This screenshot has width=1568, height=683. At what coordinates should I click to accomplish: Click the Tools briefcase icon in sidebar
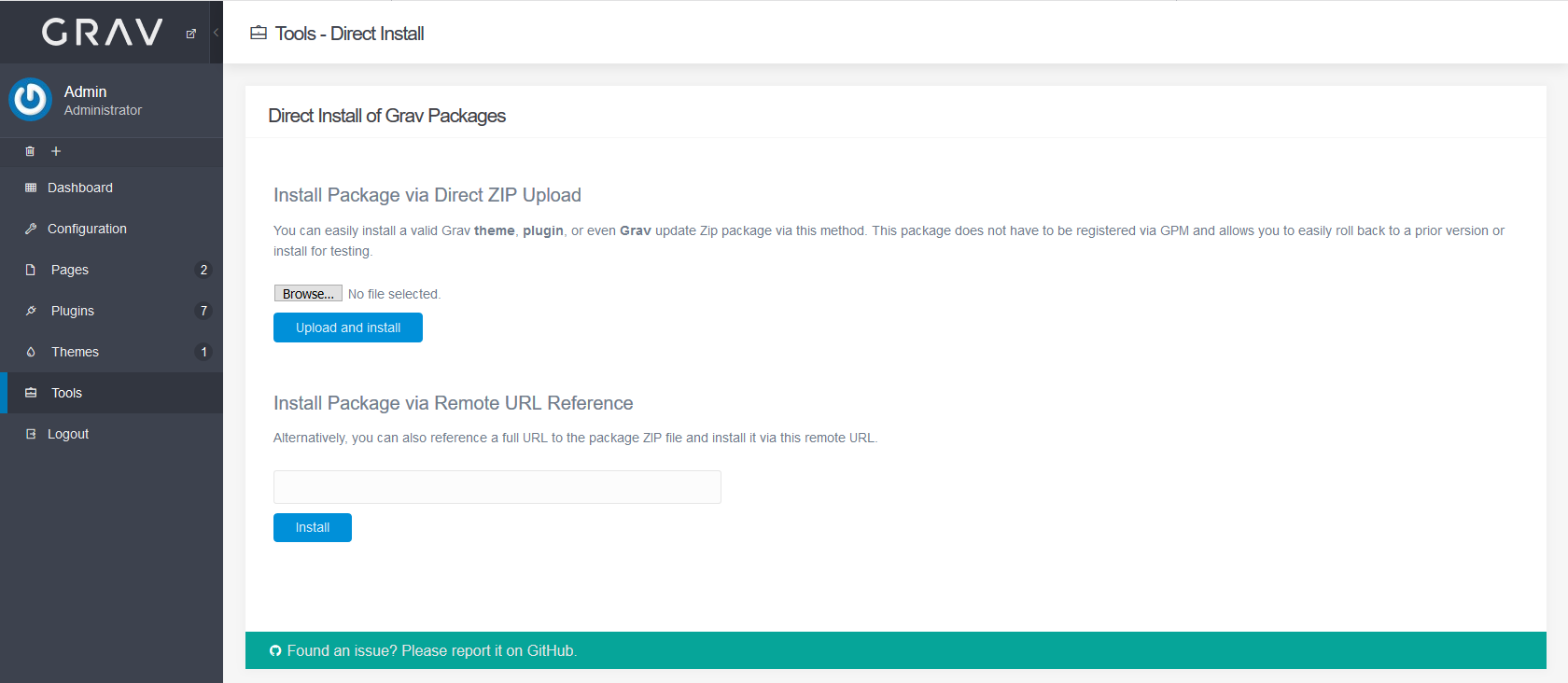pyautogui.click(x=31, y=393)
